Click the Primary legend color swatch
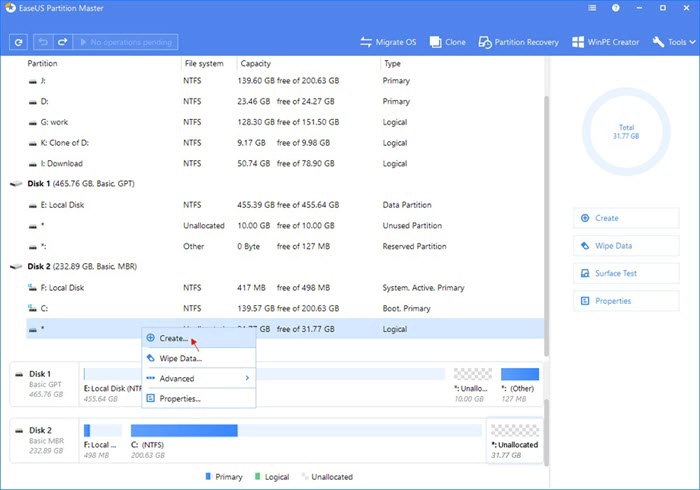Viewport: 700px width, 490px height. click(208, 477)
